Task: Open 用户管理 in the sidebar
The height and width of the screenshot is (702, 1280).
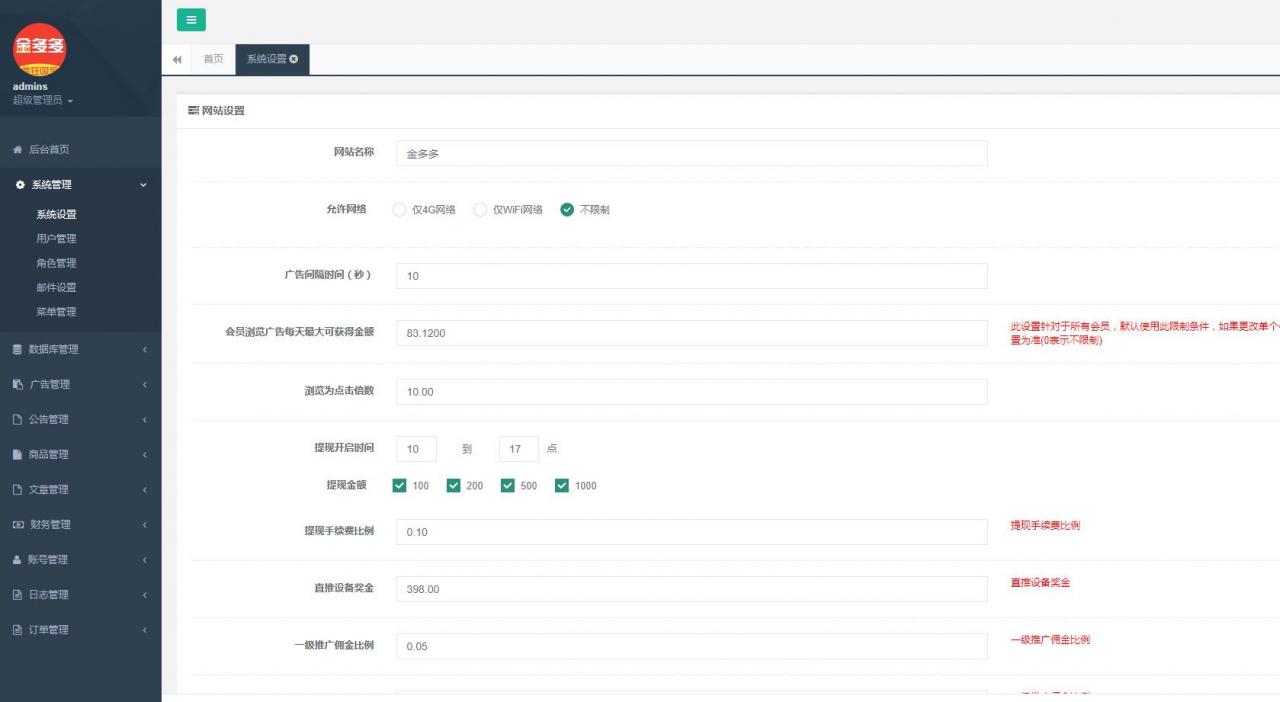Action: (56, 239)
